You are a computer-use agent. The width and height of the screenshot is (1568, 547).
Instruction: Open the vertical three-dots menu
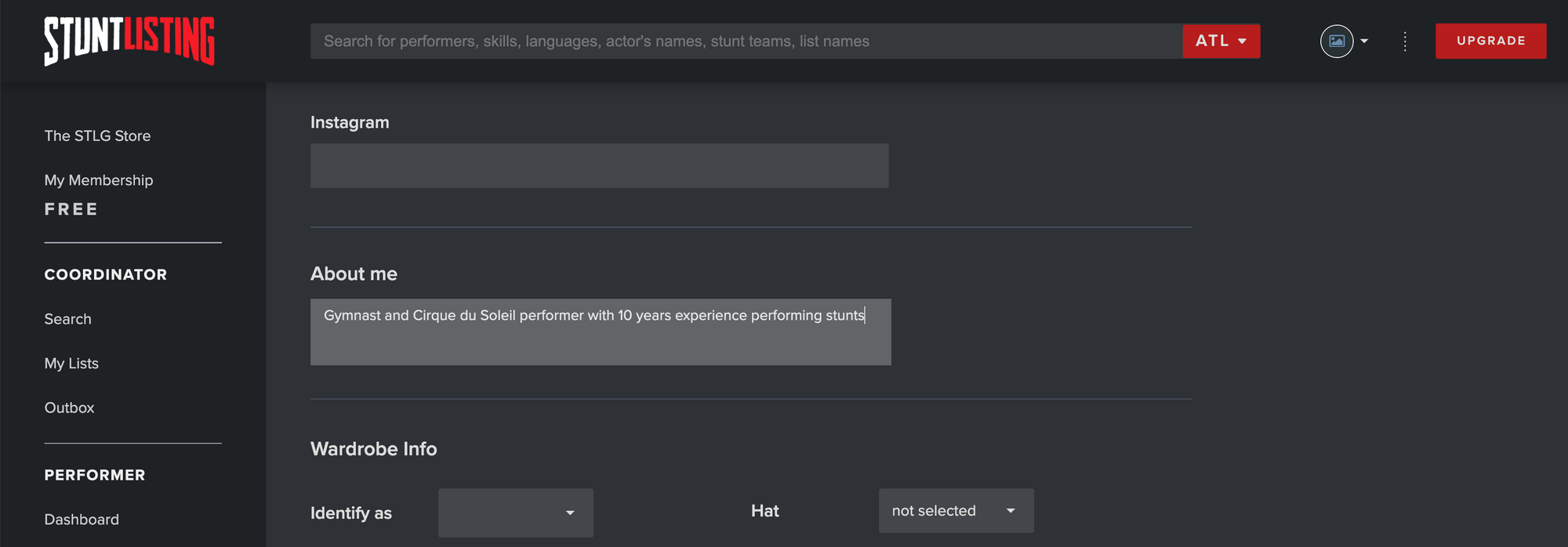(1405, 42)
